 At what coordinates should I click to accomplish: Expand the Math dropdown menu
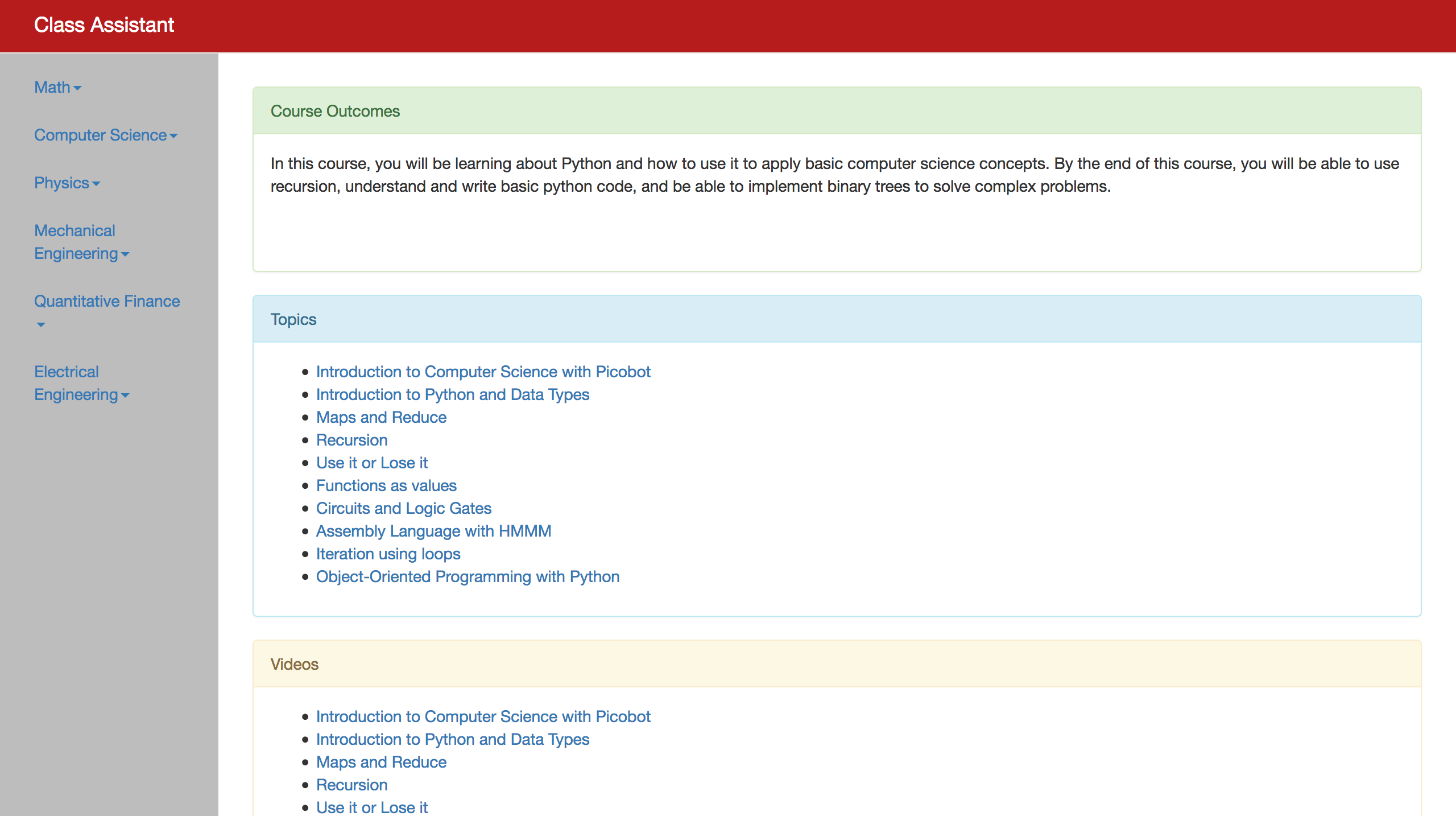[57, 87]
